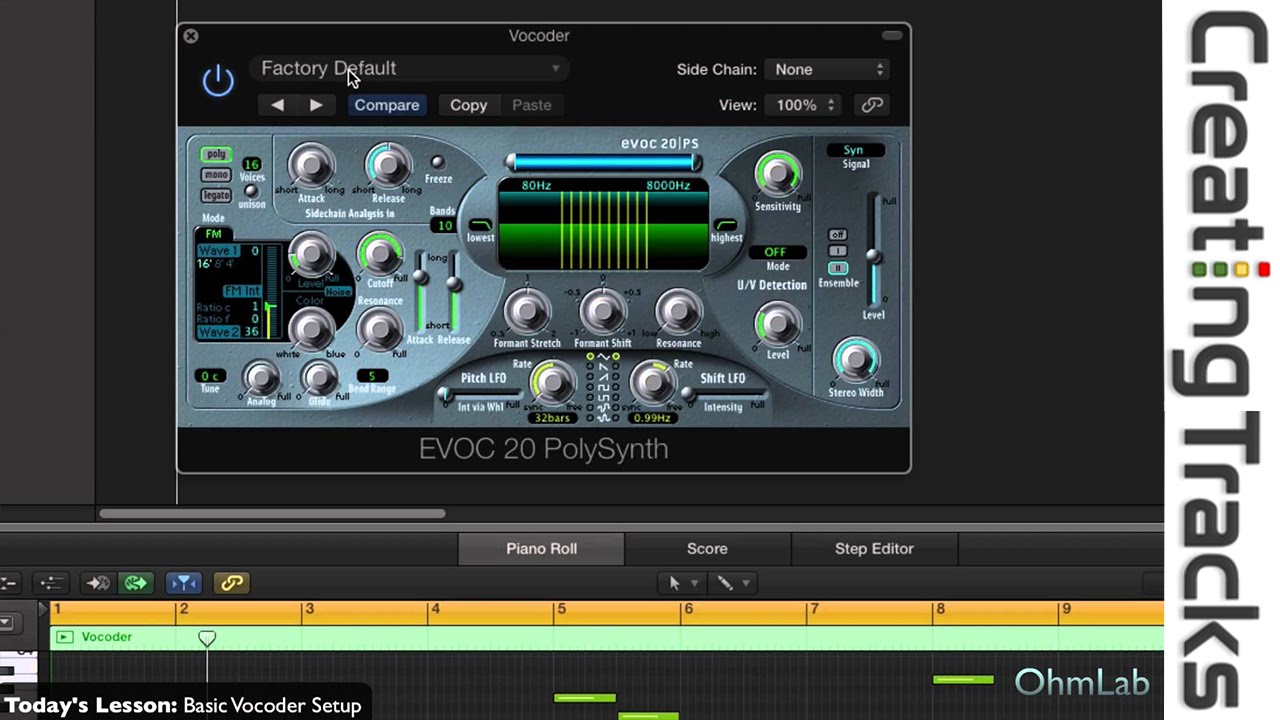The image size is (1280, 720).
Task: Click the Paste button
Action: coord(532,105)
